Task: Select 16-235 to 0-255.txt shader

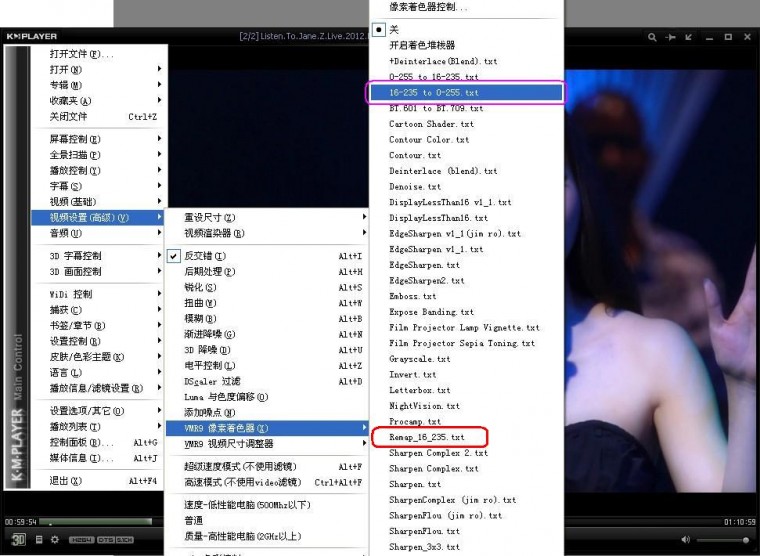Action: click(466, 92)
